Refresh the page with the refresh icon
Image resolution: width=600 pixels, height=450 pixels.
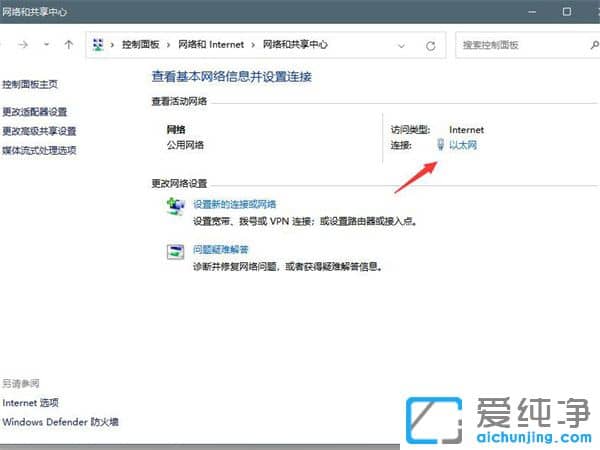430,46
